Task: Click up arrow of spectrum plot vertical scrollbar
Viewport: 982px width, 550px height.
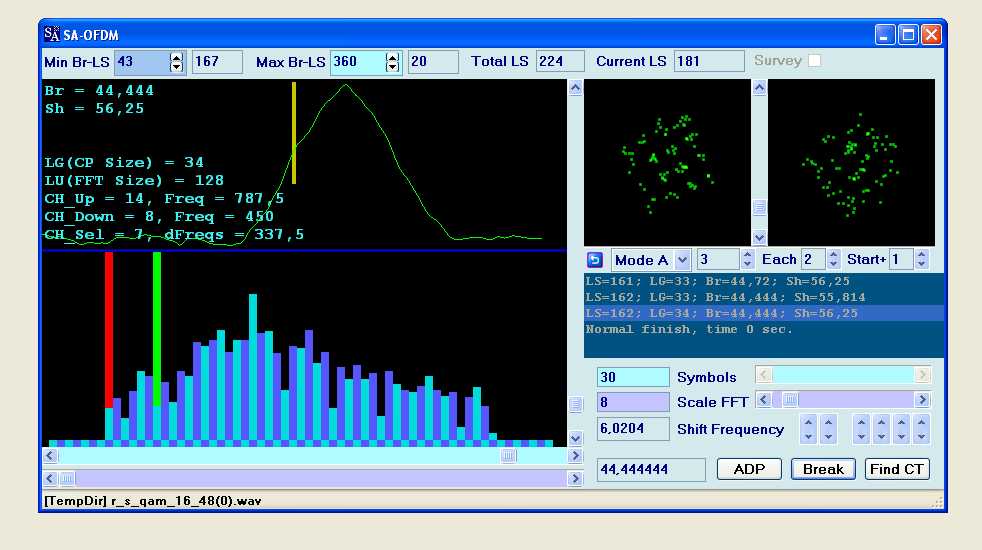Action: (576, 88)
